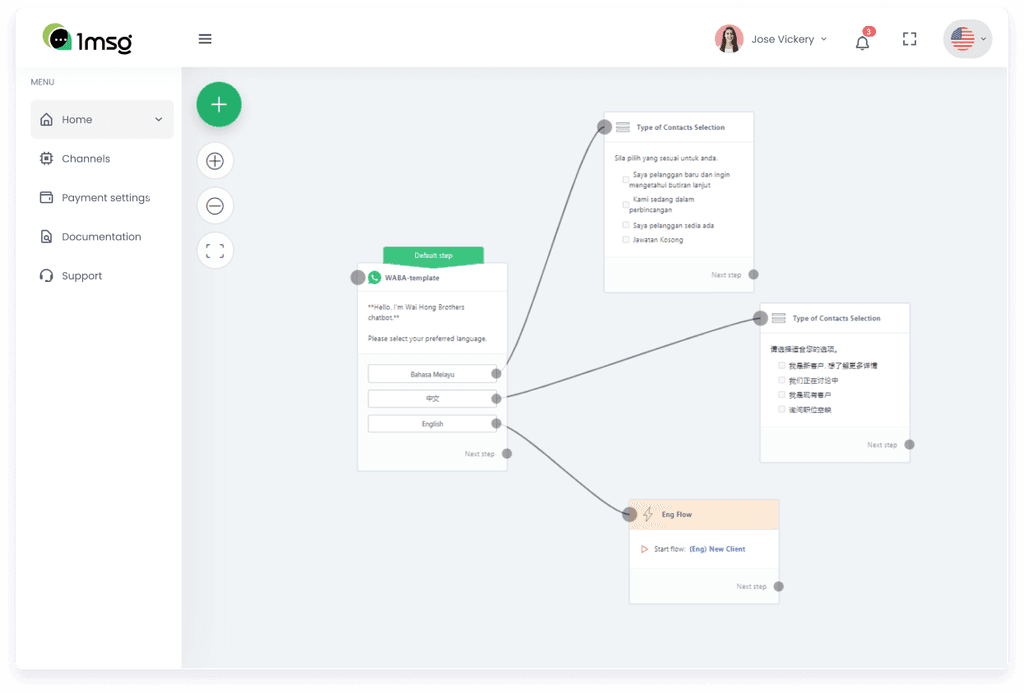Viewport: 1024px width, 693px height.
Task: Open the hamburger menu
Action: tap(205, 38)
